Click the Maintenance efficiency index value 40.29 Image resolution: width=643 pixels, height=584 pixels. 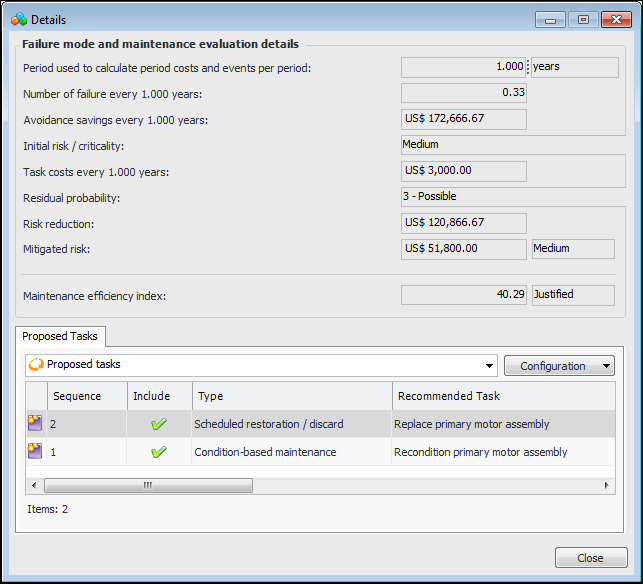click(464, 295)
